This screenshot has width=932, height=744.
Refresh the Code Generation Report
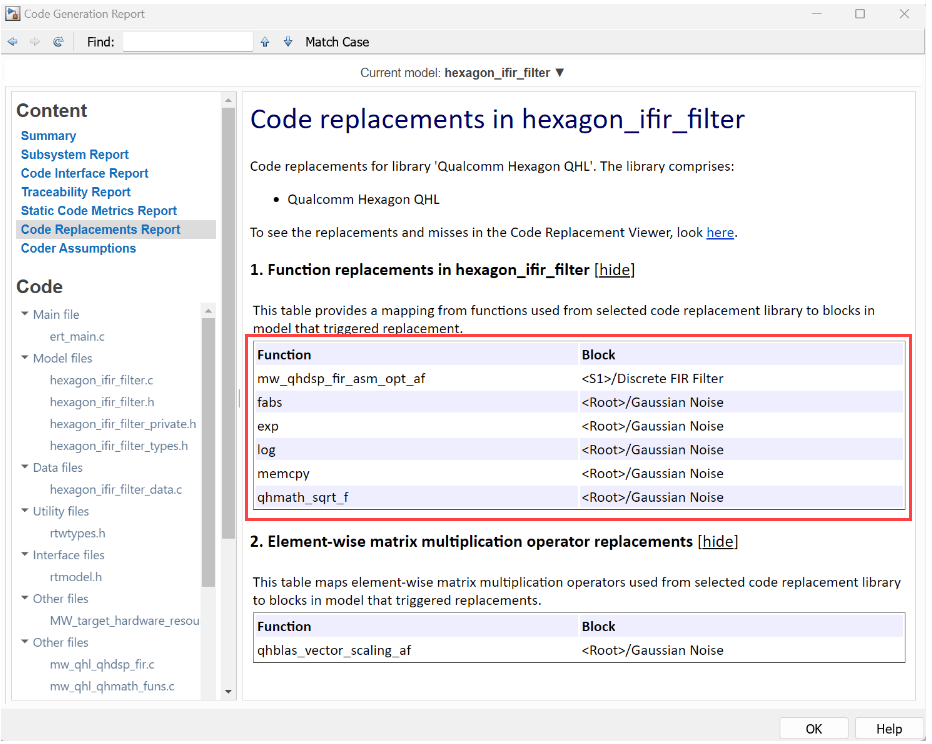pyautogui.click(x=58, y=41)
